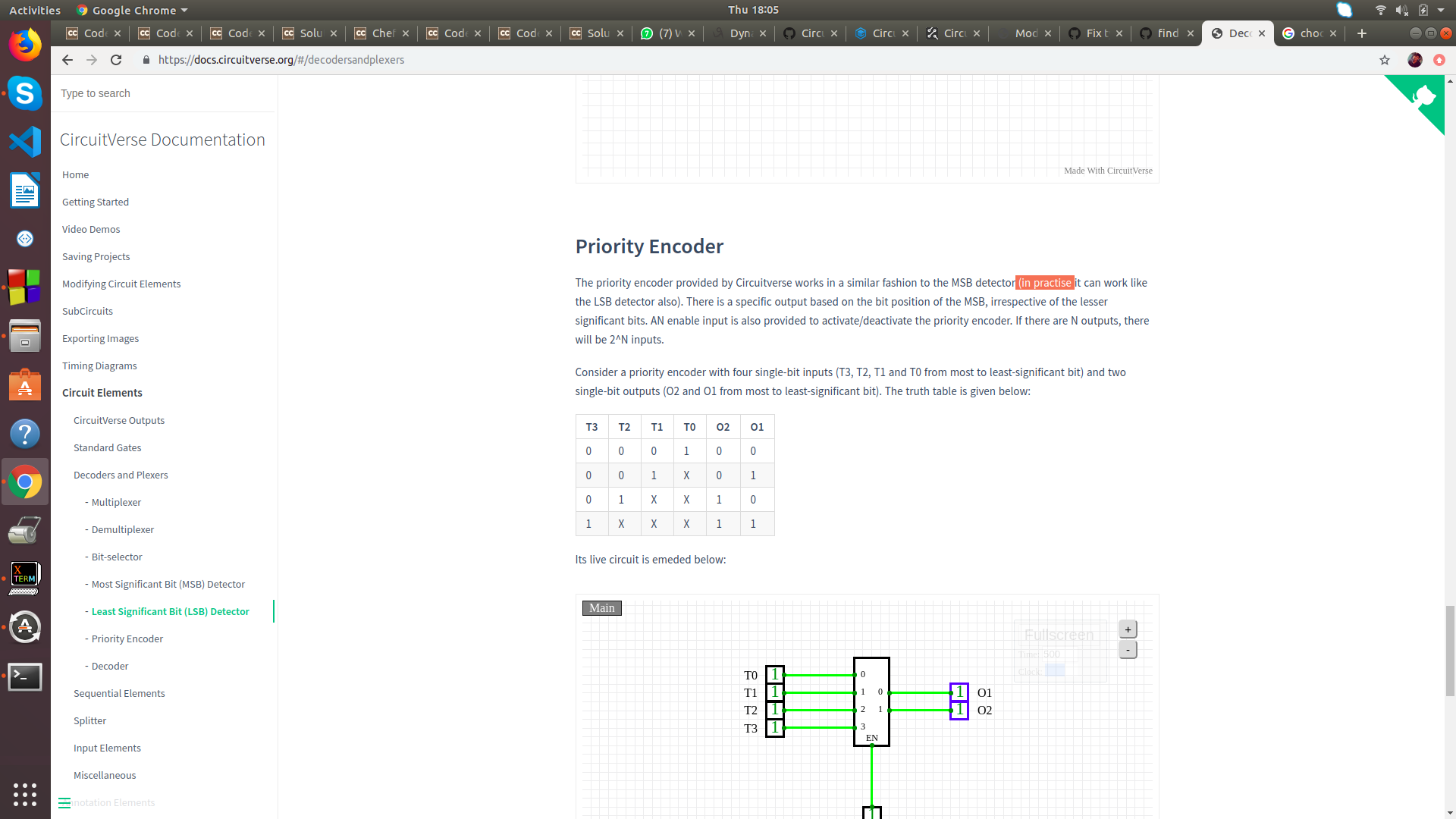Toggle the T1 input bit

click(x=775, y=692)
